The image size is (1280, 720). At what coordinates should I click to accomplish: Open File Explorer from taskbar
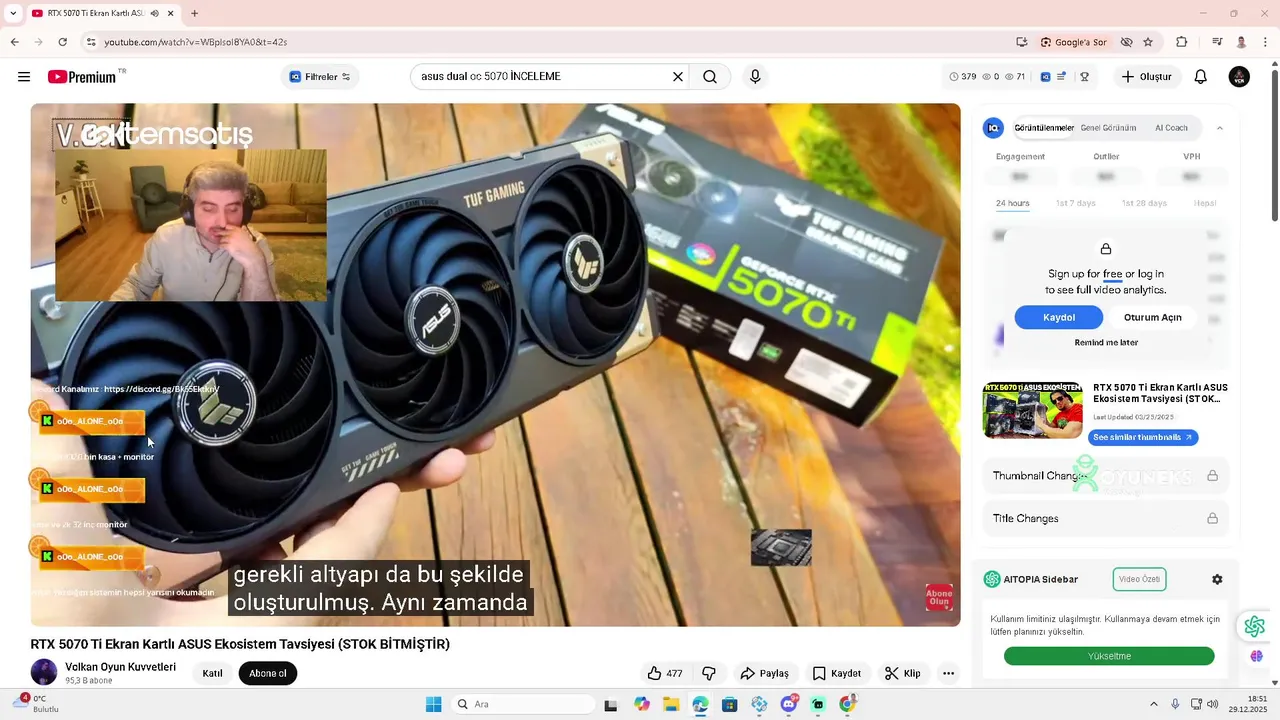point(671,704)
